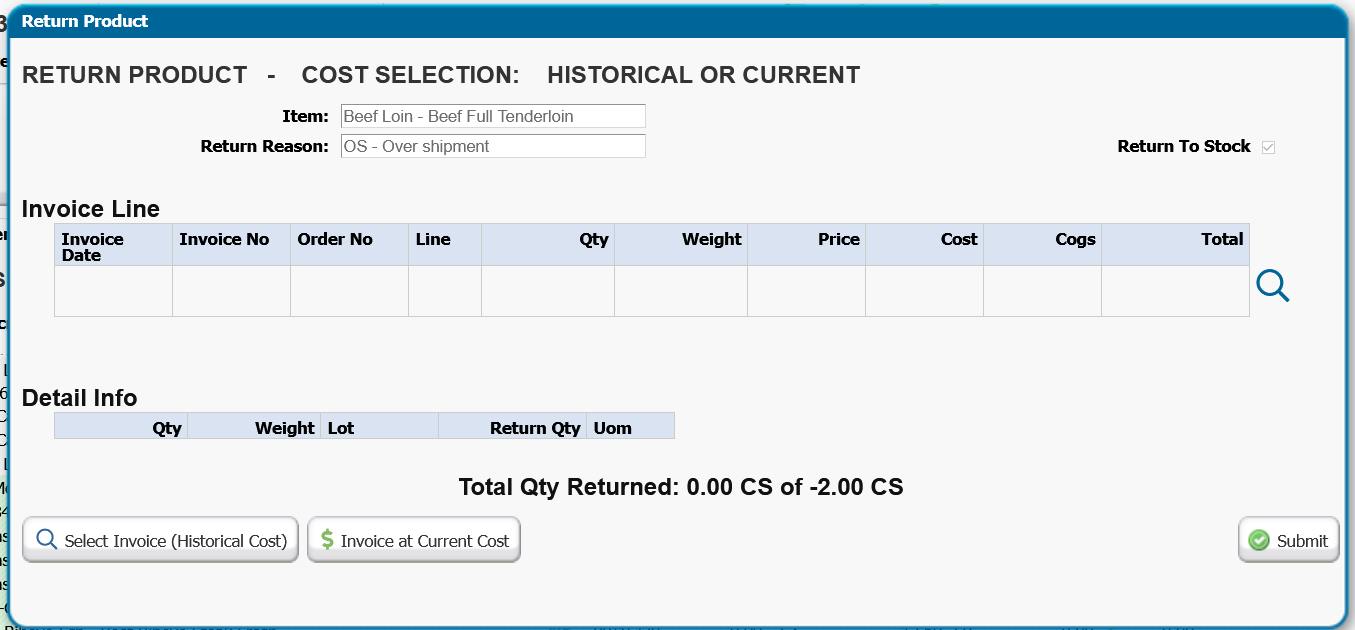Click the Invoice No column header

pyautogui.click(x=224, y=239)
